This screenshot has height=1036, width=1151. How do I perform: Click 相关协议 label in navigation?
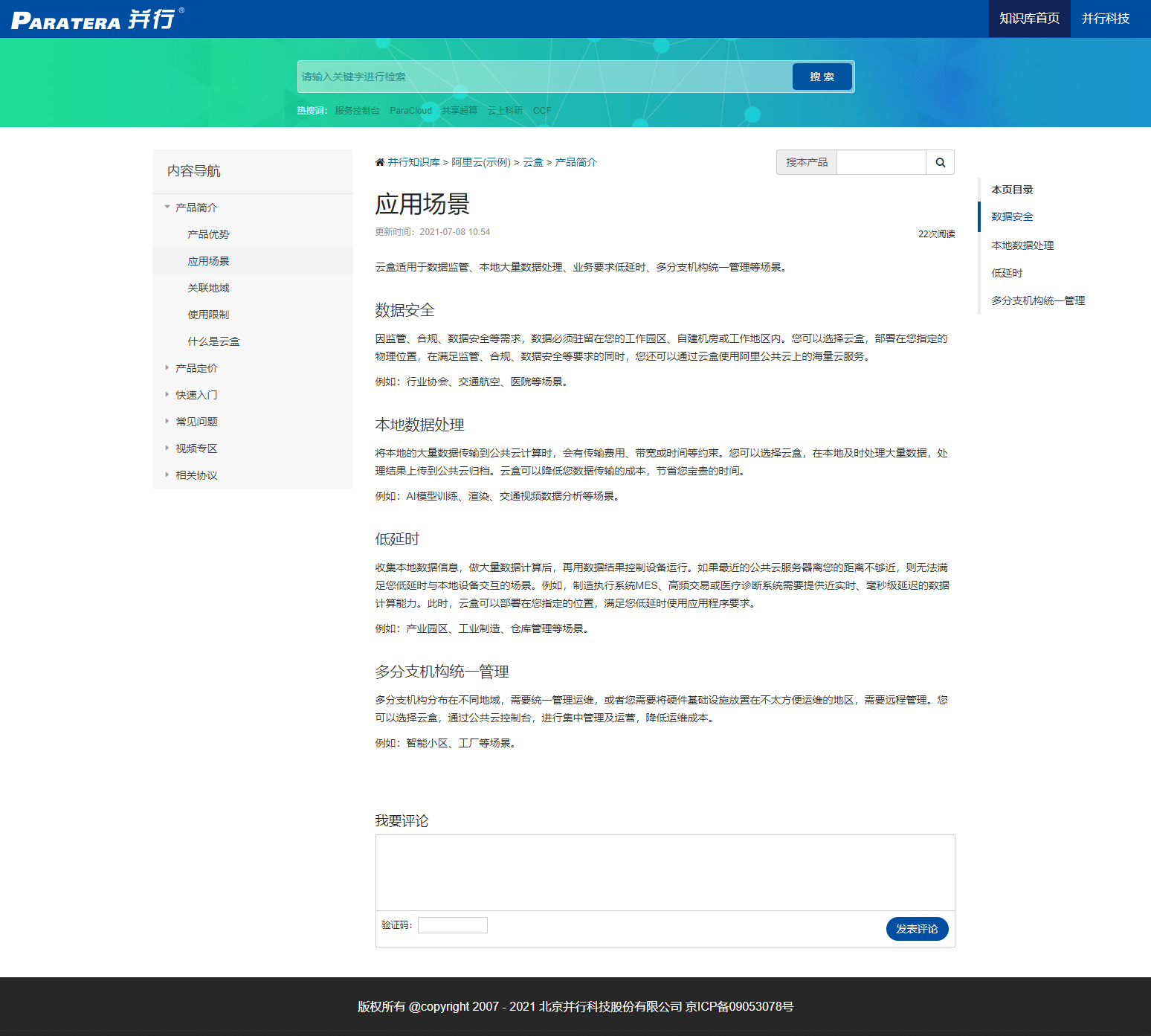196,475
